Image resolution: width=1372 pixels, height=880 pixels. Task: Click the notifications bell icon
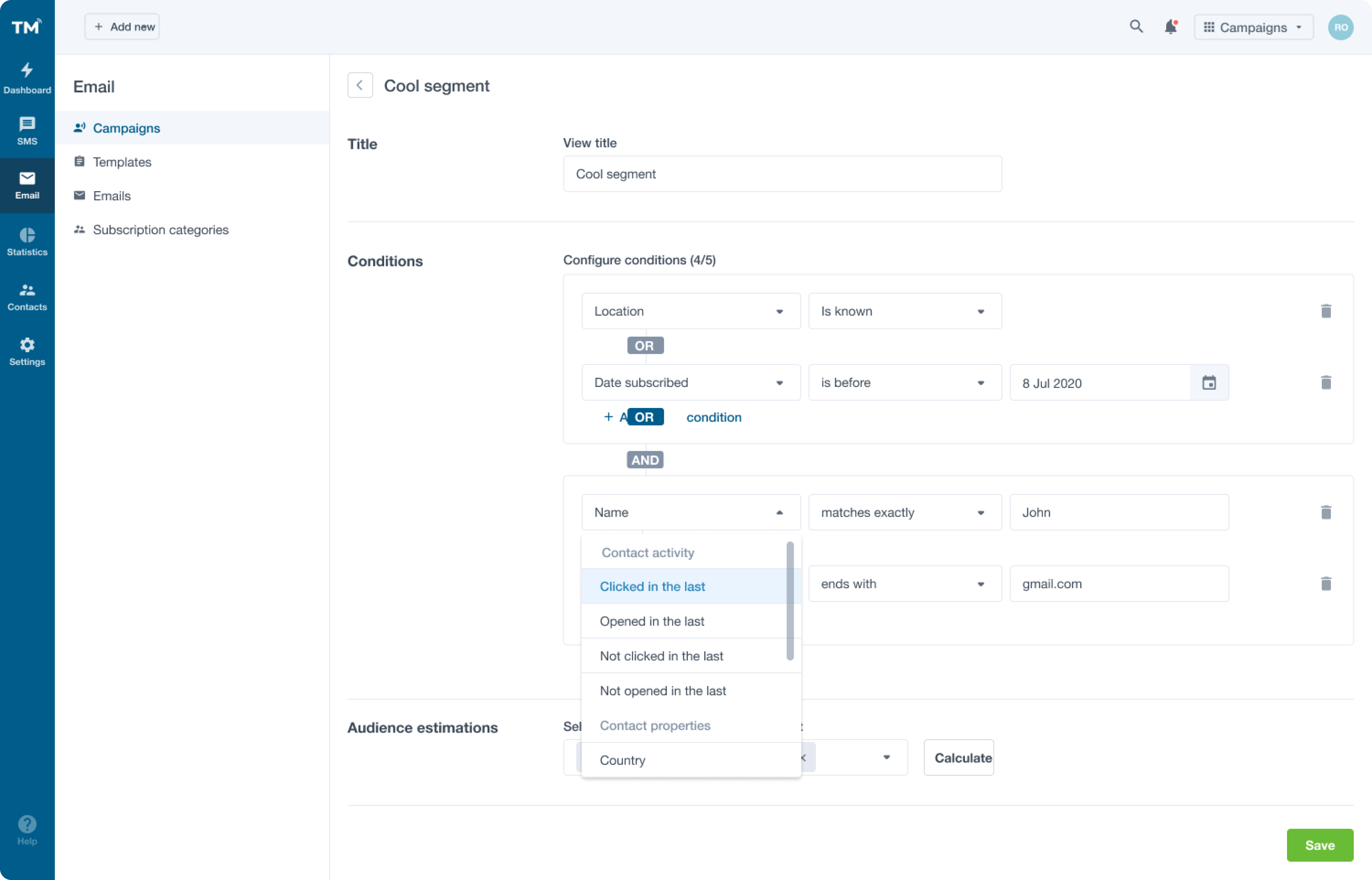[x=1170, y=27]
